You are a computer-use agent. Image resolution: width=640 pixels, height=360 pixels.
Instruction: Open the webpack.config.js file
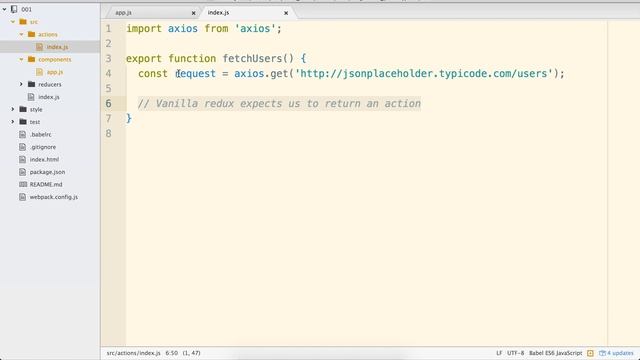(53, 197)
